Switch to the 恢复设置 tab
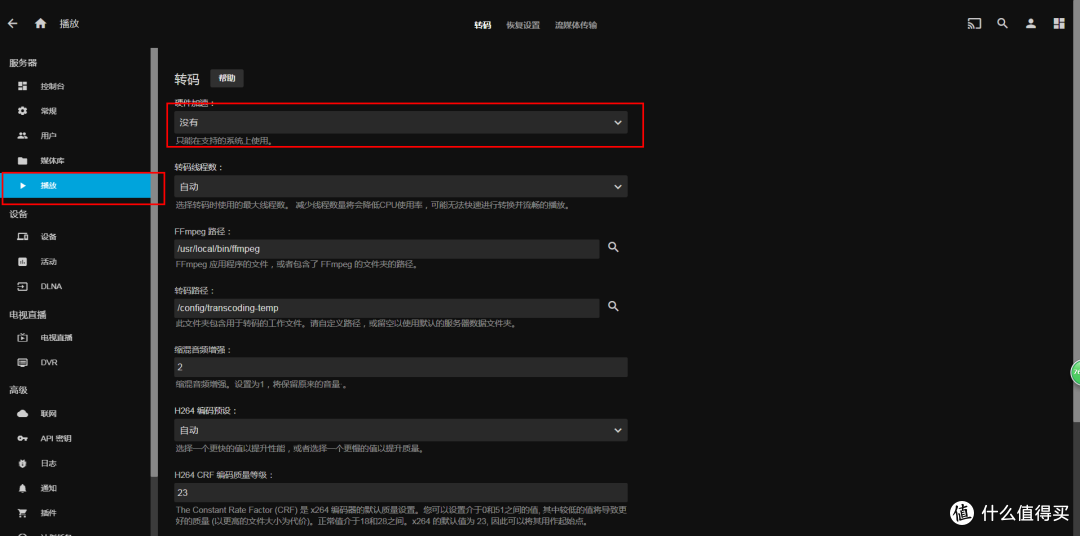The height and width of the screenshot is (536, 1080). [x=522, y=25]
